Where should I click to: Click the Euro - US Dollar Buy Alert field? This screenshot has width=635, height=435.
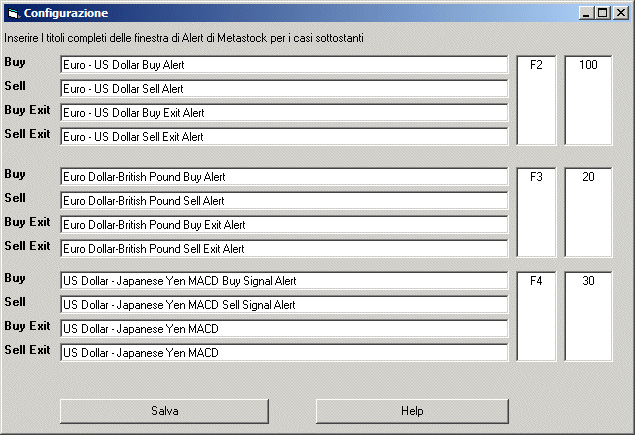coord(284,65)
